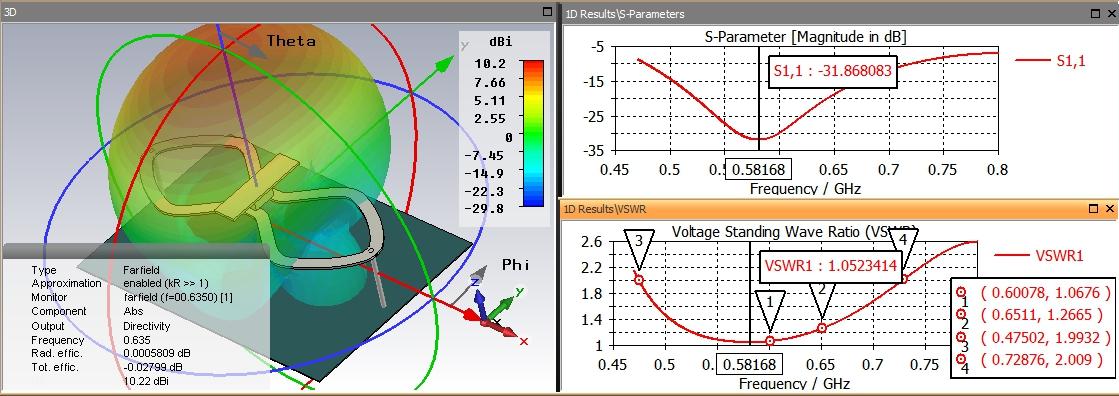Maximize the VSWR result window
Viewport: 1119px width, 396px height.
click(x=1094, y=209)
